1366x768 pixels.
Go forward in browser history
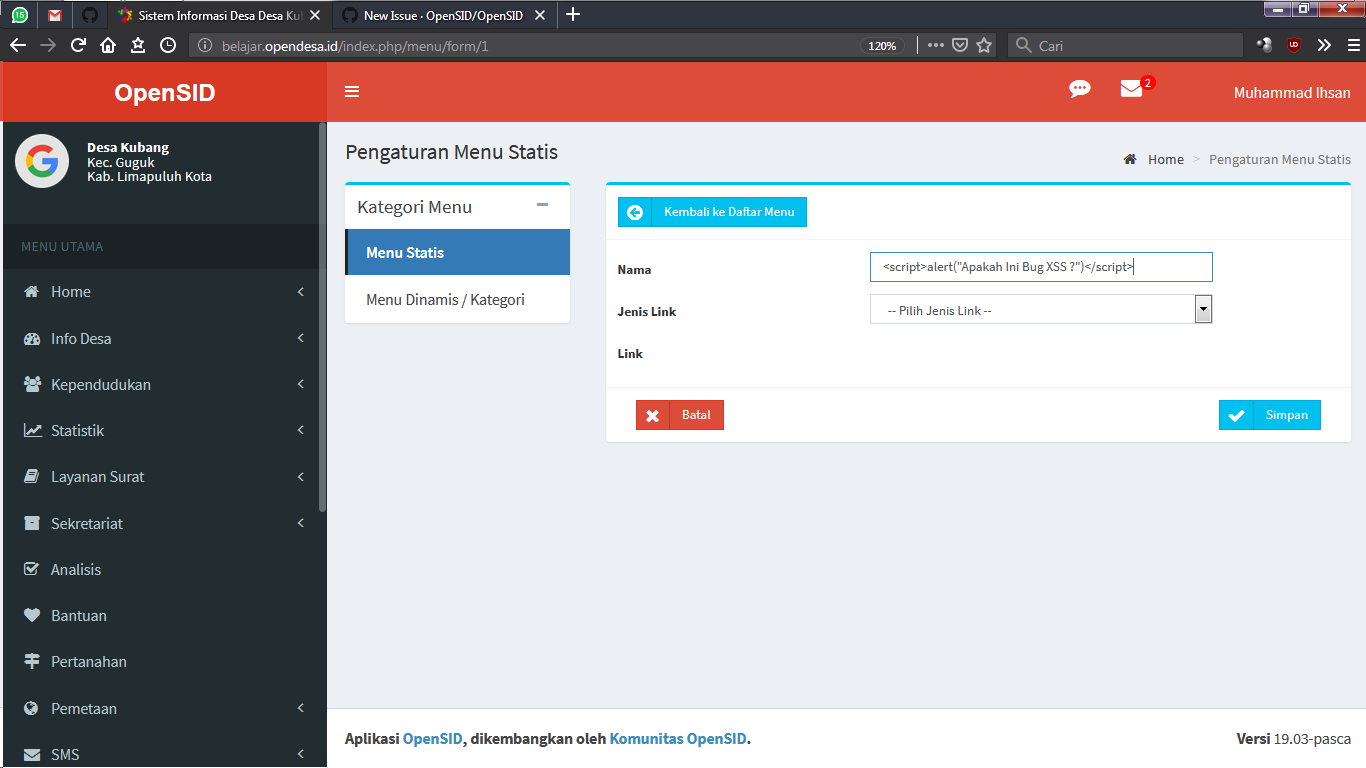[x=47, y=45]
